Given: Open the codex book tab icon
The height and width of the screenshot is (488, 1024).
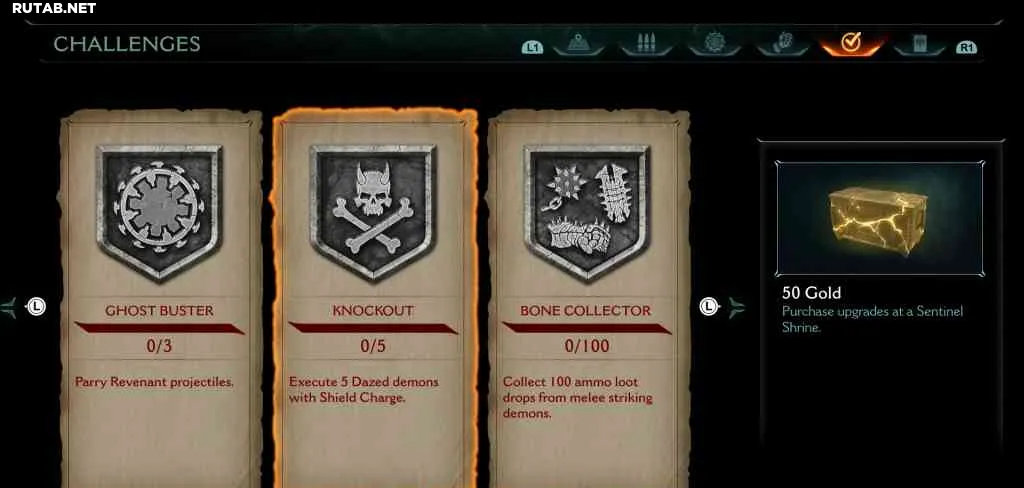Looking at the screenshot, I should point(920,44).
